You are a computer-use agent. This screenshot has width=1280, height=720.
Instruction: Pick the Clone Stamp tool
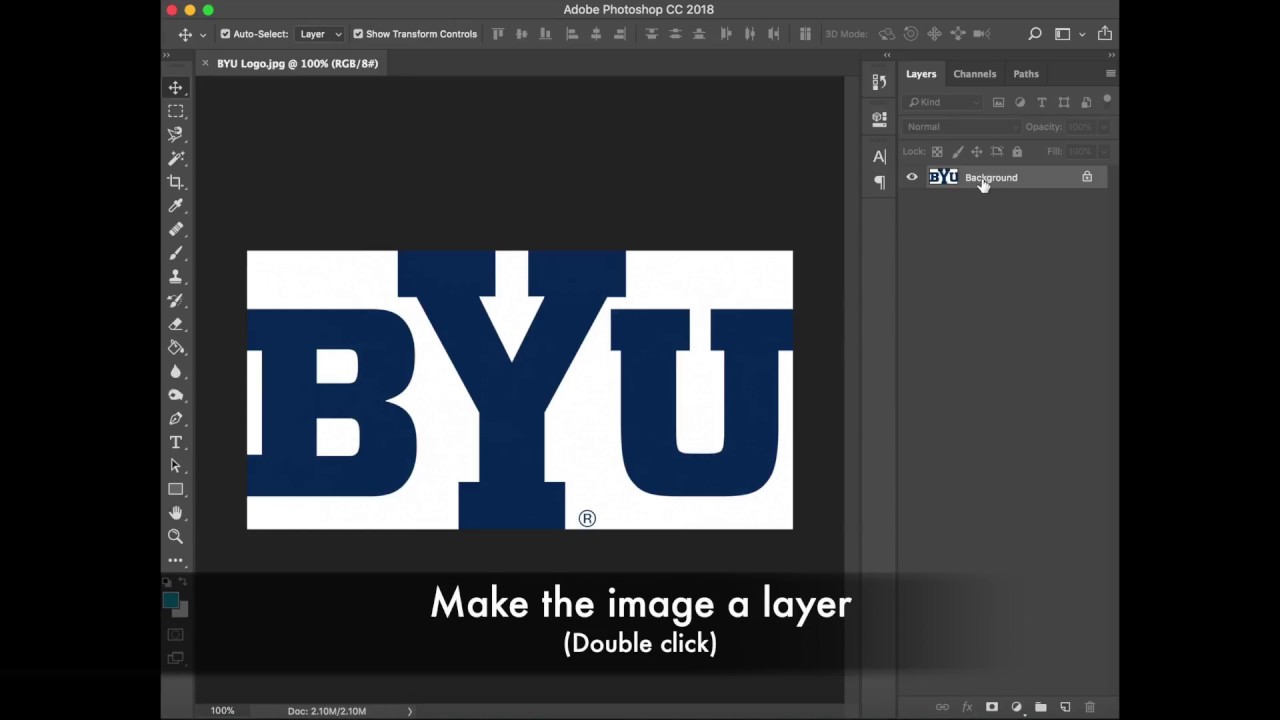[x=176, y=276]
